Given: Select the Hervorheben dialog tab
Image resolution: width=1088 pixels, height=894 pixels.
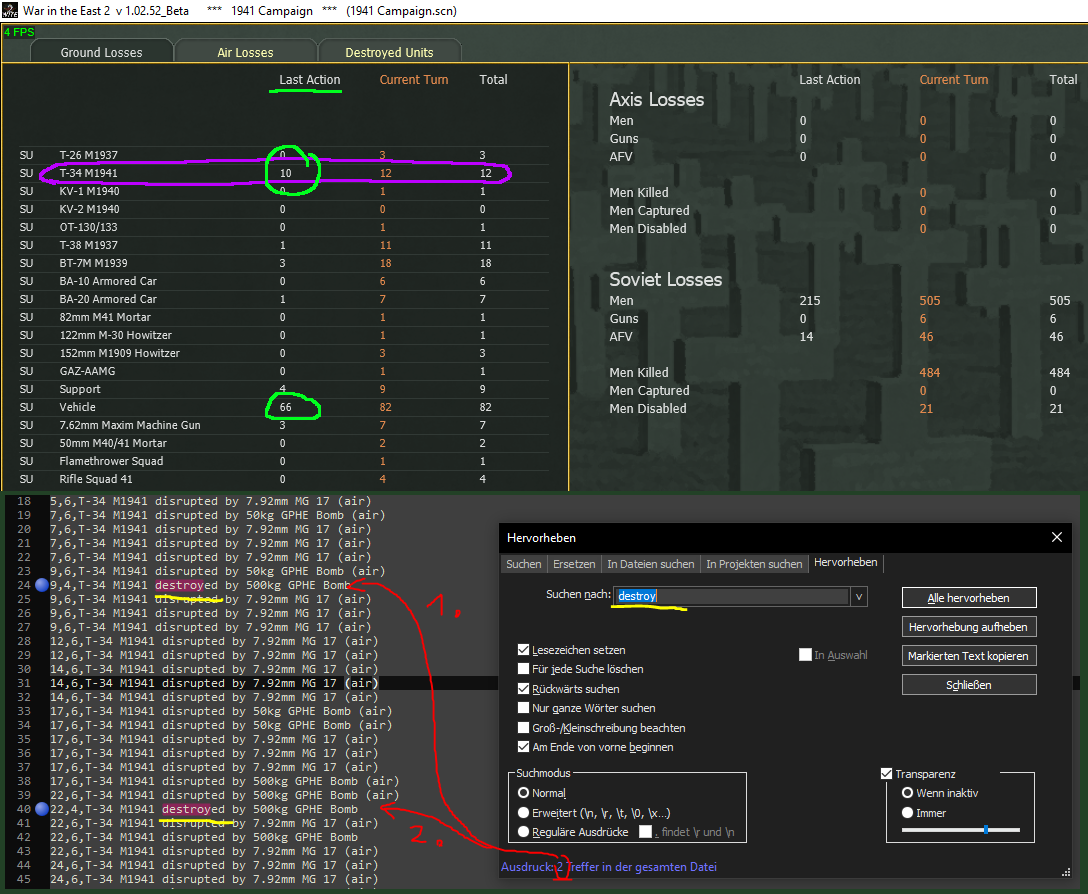Looking at the screenshot, I should click(845, 562).
